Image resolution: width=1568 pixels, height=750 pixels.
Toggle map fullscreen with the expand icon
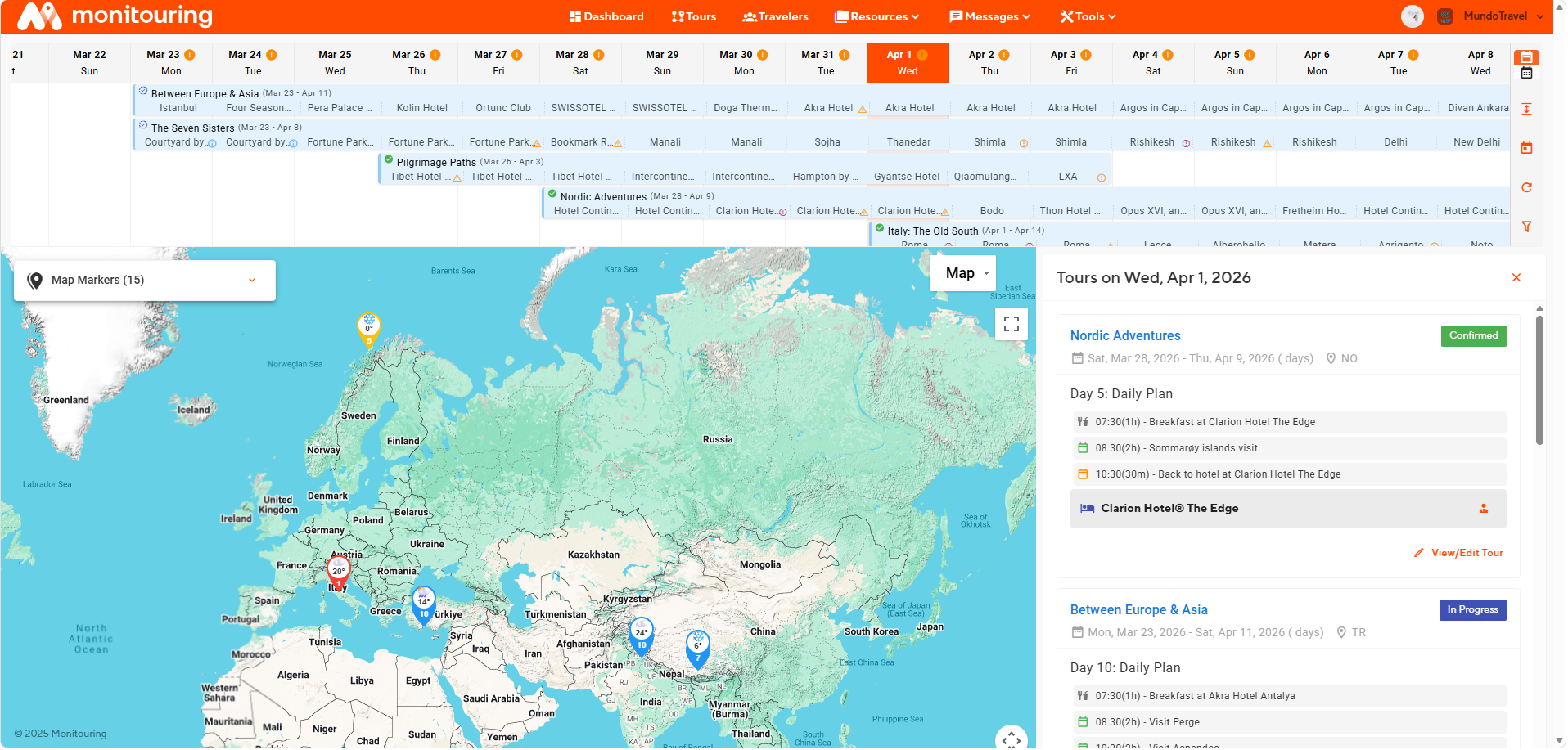pos(1012,324)
